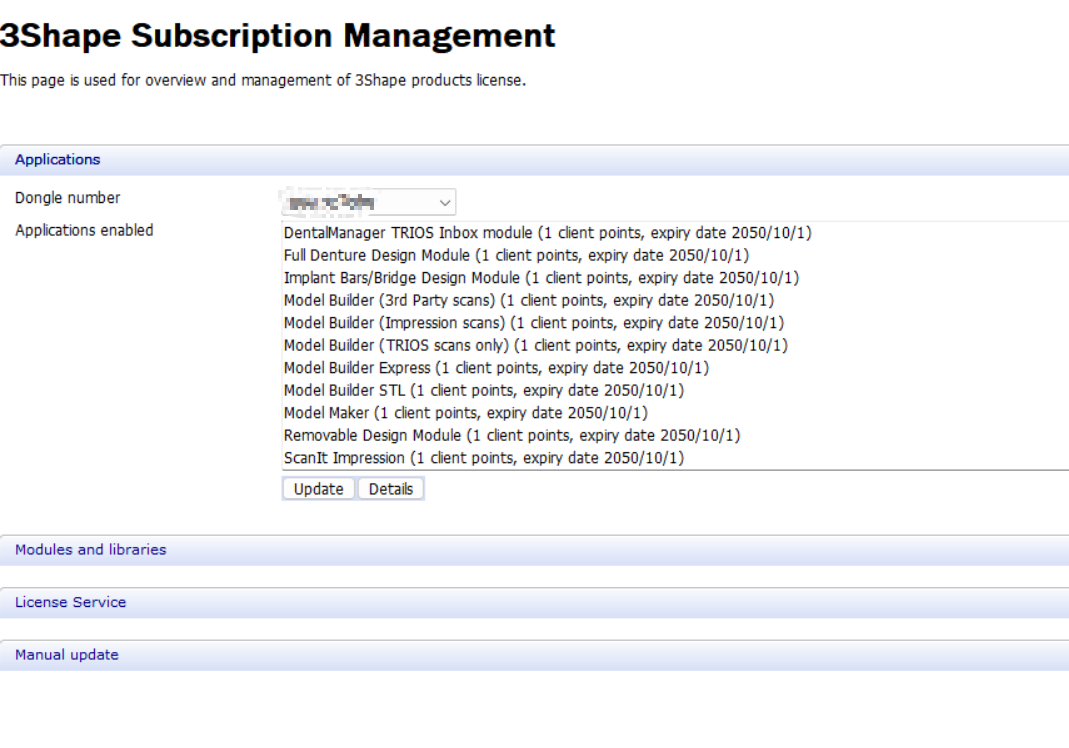This screenshot has width=1069, height=748.
Task: Select Implant Bars/Bridge Design Module entry
Action: tap(541, 278)
